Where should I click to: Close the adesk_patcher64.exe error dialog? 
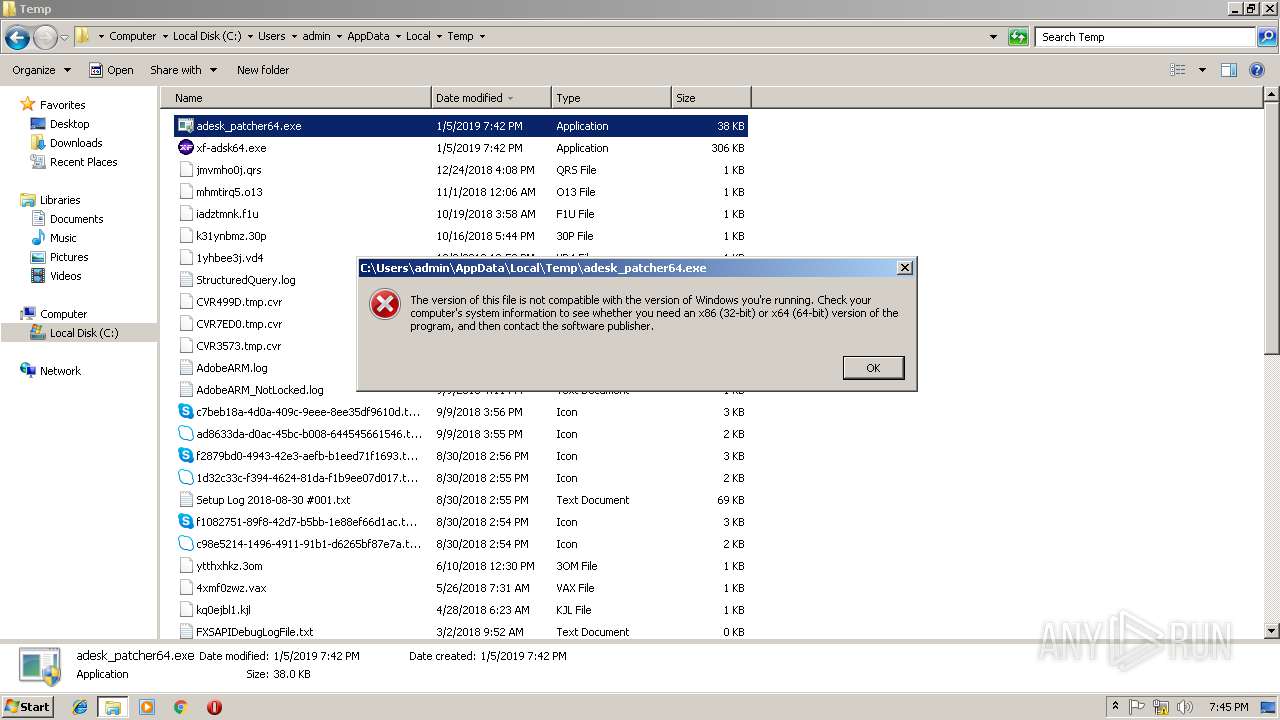904,268
